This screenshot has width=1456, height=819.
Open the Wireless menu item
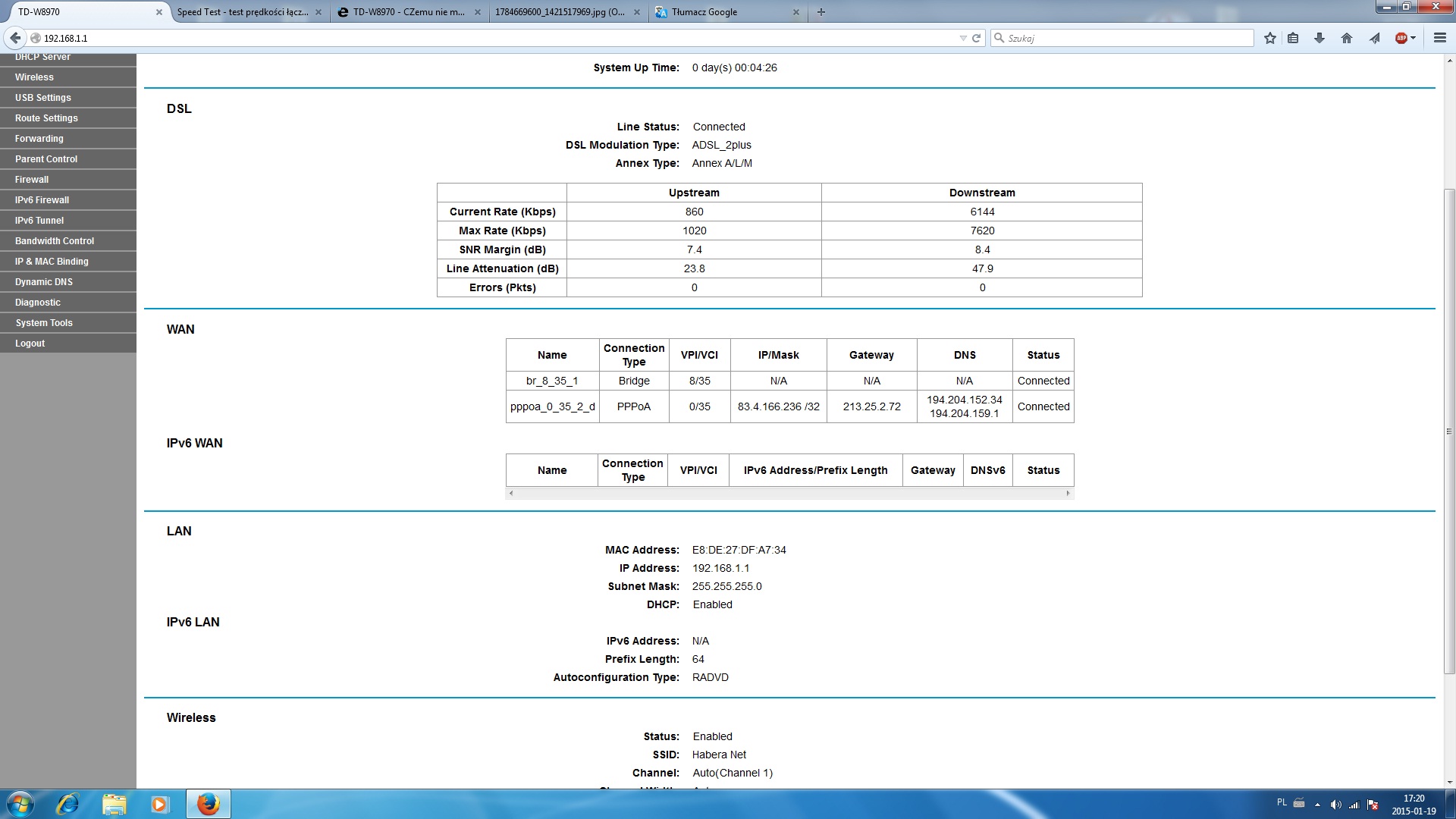point(68,77)
